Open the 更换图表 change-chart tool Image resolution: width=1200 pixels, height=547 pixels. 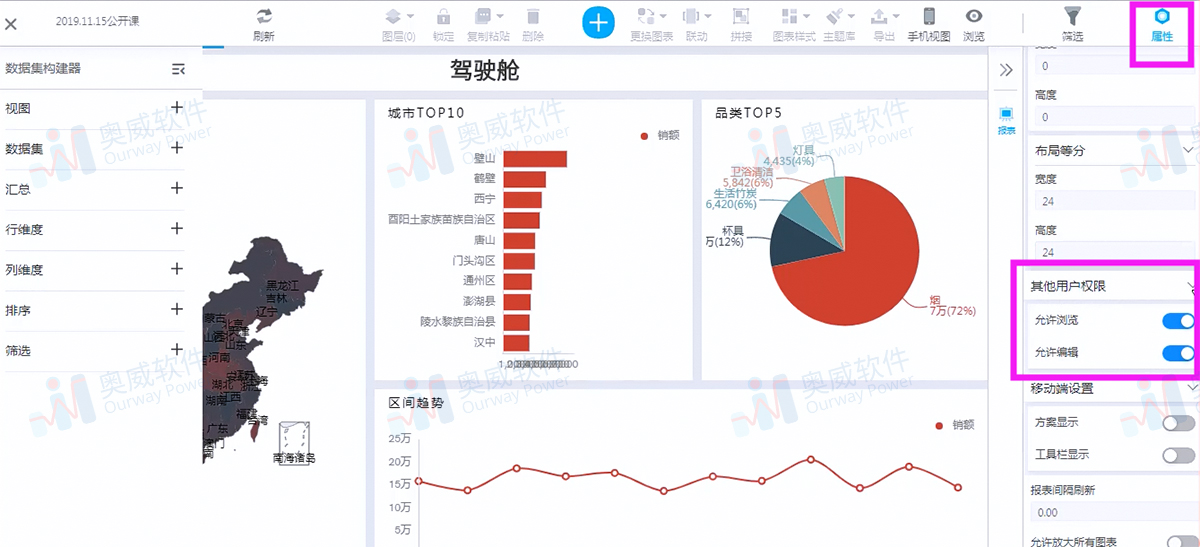(x=646, y=16)
